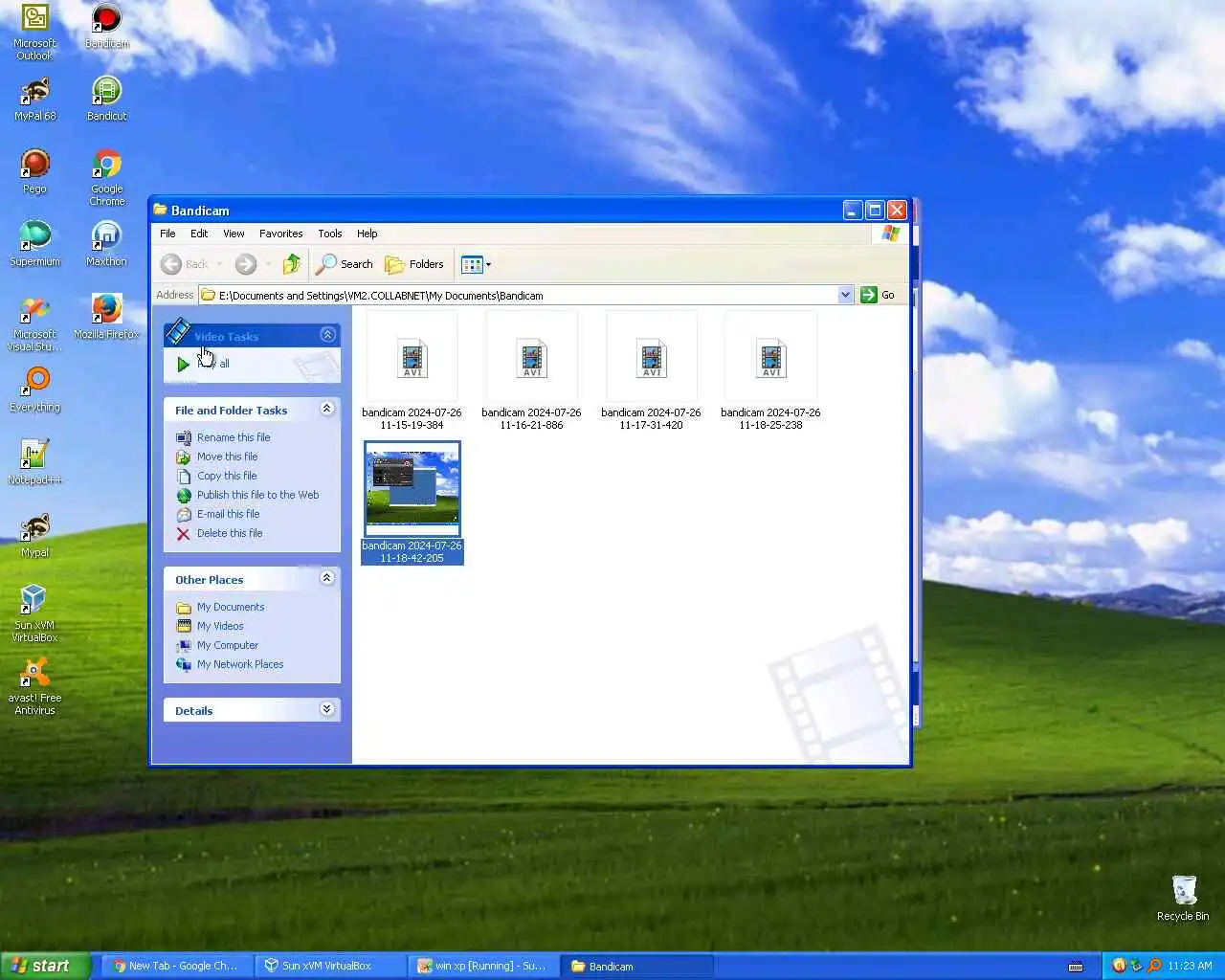Screen dimensions: 1225x980
Task: Open Microsoft Outlook desktop shortcut
Action: (34, 32)
